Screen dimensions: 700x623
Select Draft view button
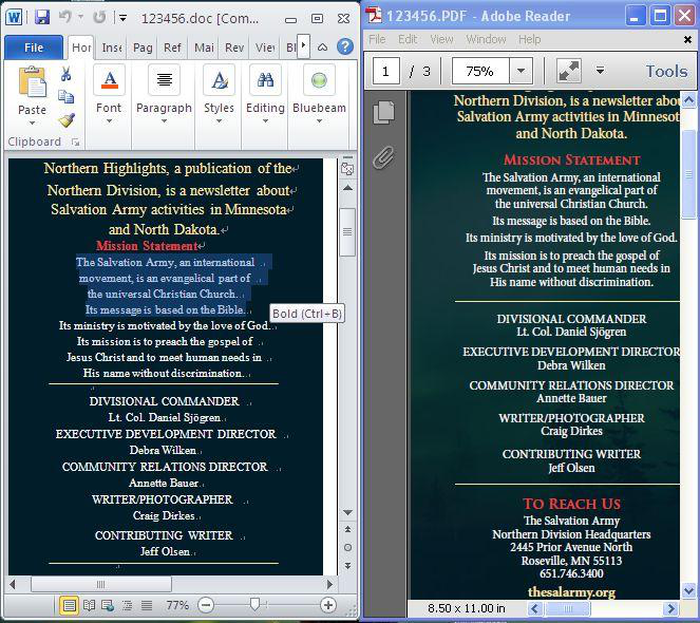tap(146, 606)
